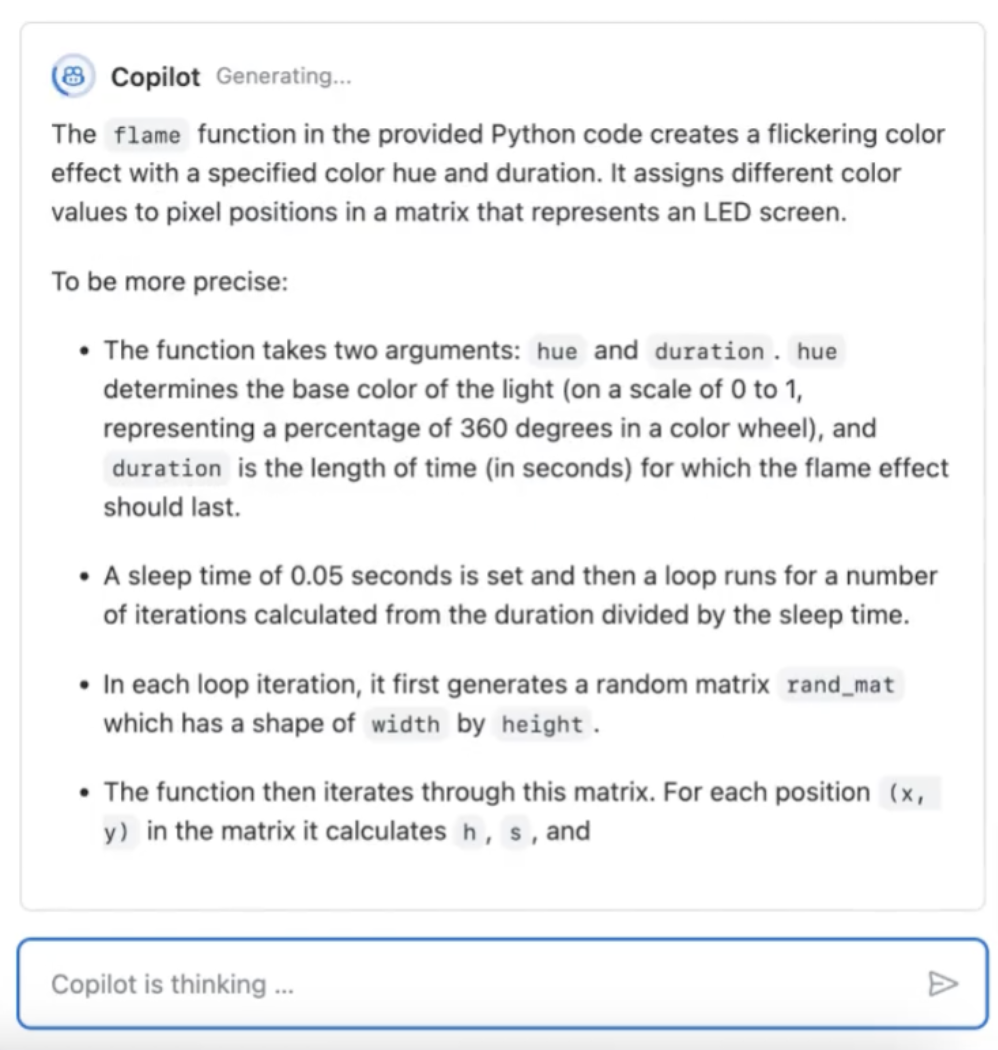Click the "y)" code fragment

coord(117,832)
